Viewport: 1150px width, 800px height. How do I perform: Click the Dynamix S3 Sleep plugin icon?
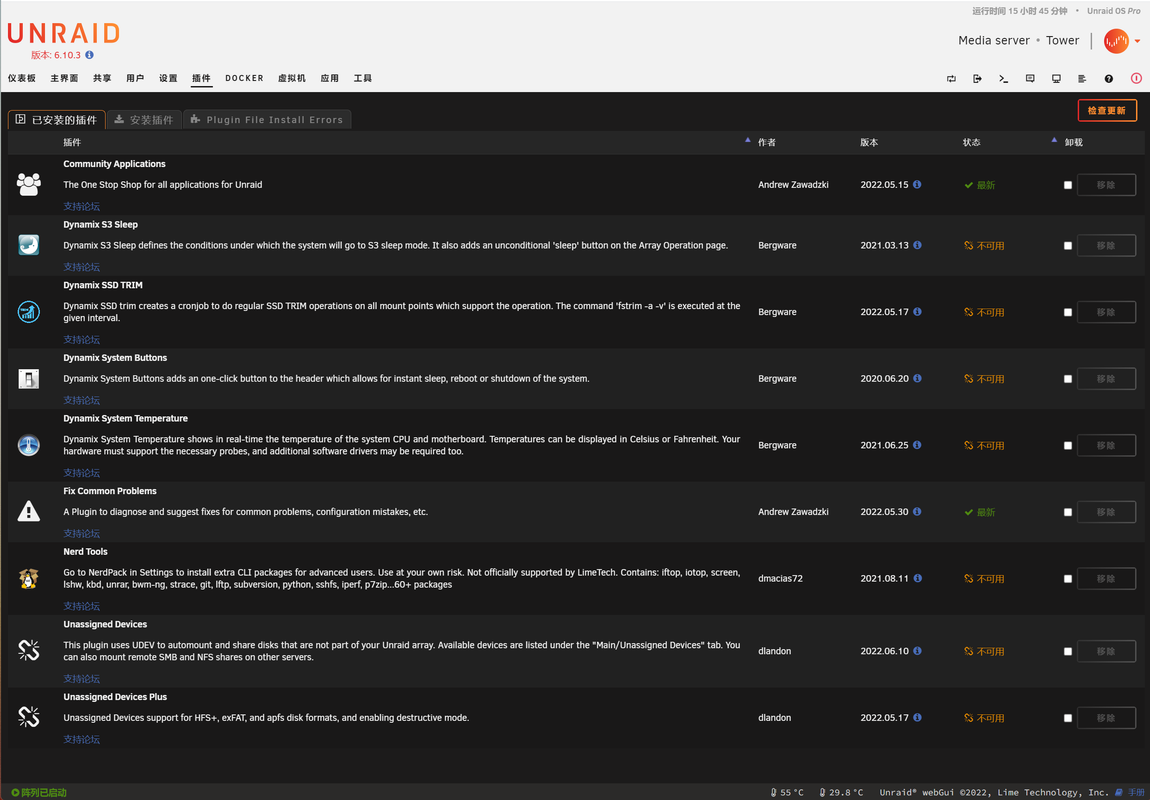point(29,245)
